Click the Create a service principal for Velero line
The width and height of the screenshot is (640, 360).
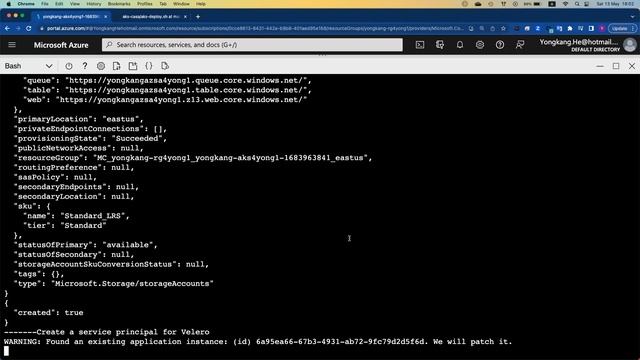click(107, 332)
